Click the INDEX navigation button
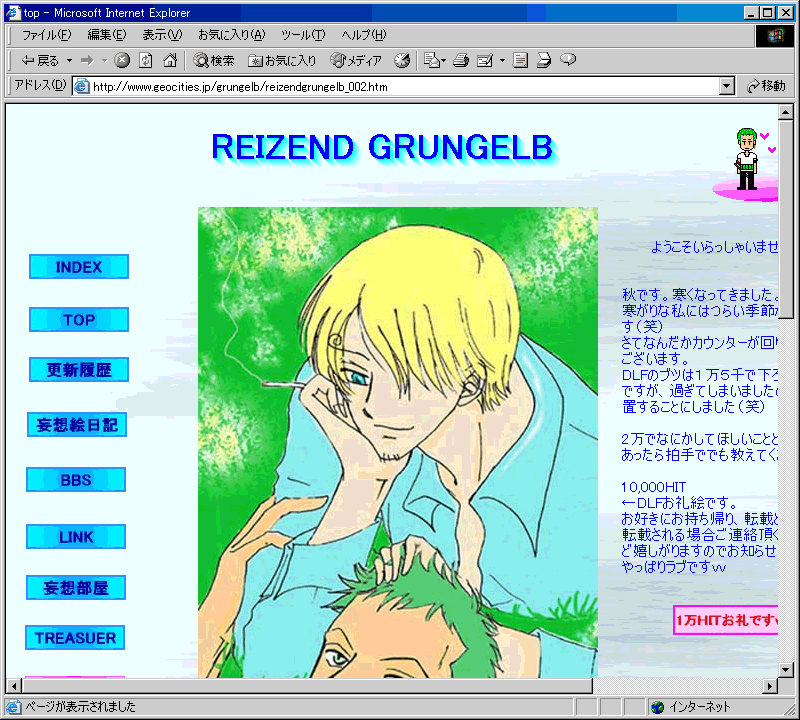 pos(79,267)
